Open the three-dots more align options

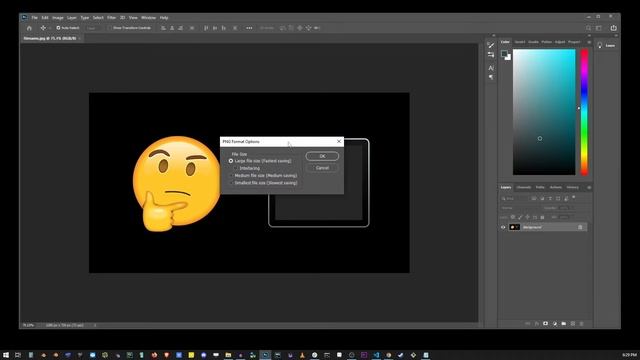click(x=249, y=28)
